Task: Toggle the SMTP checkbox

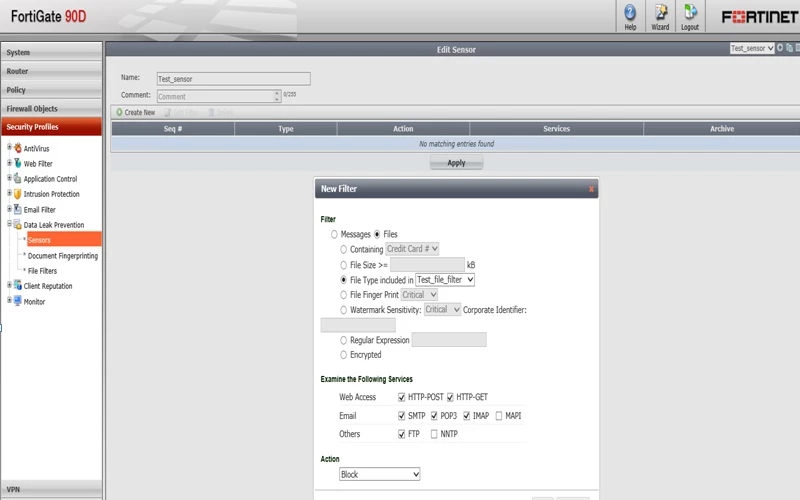Action: point(402,416)
